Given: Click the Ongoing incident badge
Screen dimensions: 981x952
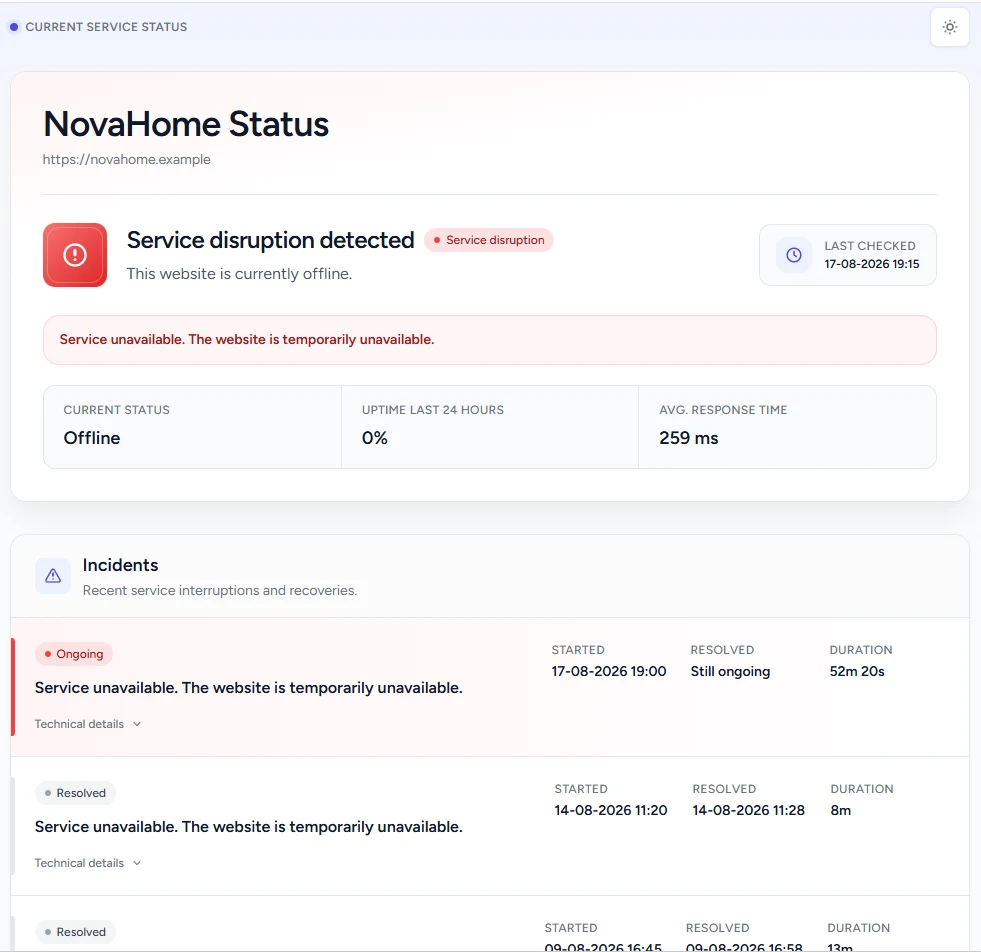Looking at the screenshot, I should [74, 654].
